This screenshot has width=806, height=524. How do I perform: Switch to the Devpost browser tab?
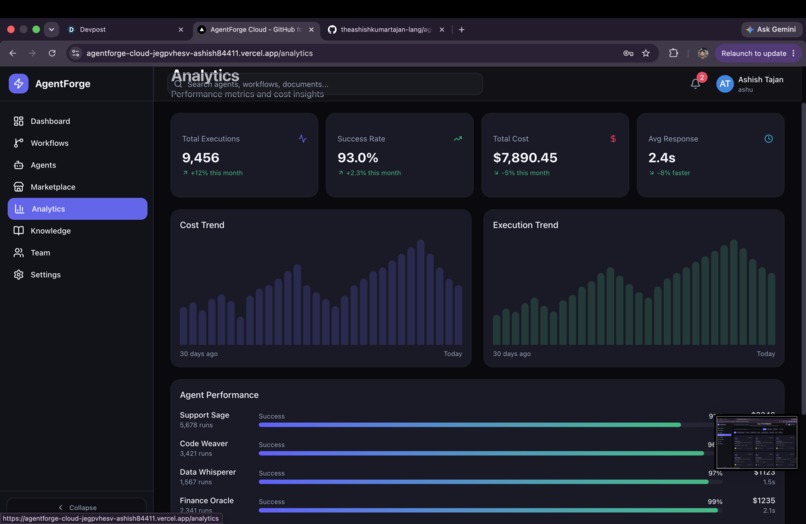tap(125, 30)
